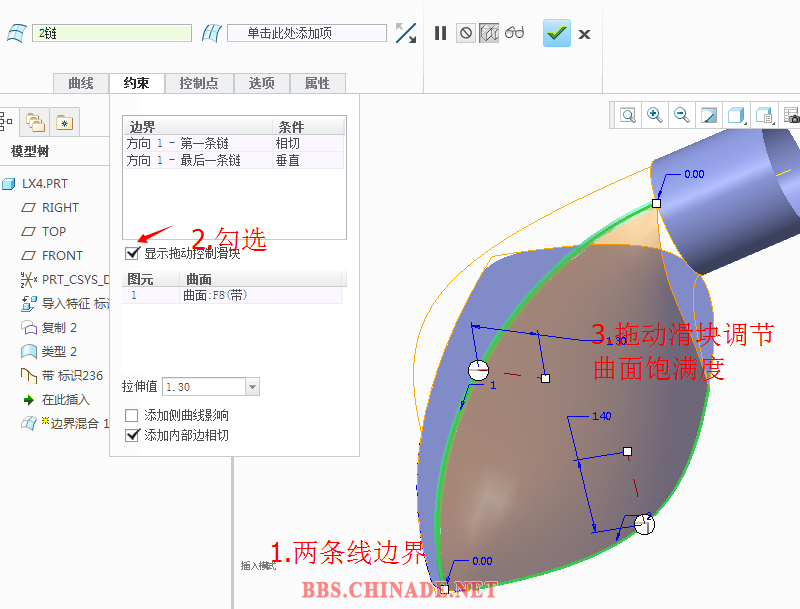The width and height of the screenshot is (800, 609).
Task: Select the FRONT datum plane in tree
Action: coord(62,255)
